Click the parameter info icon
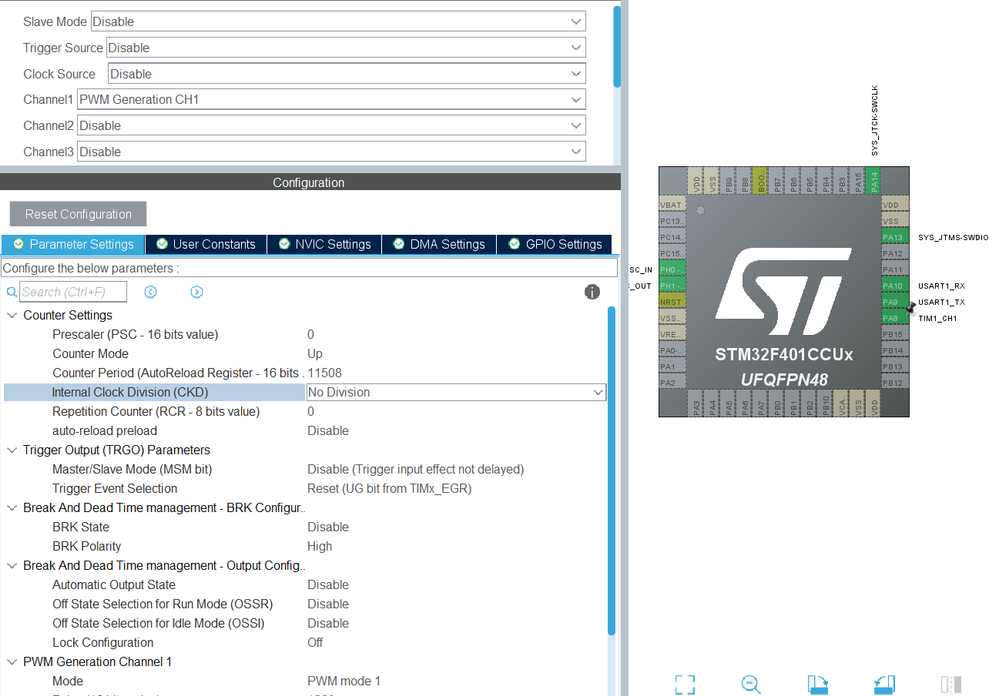Viewport: 999px width, 696px height. click(x=592, y=292)
